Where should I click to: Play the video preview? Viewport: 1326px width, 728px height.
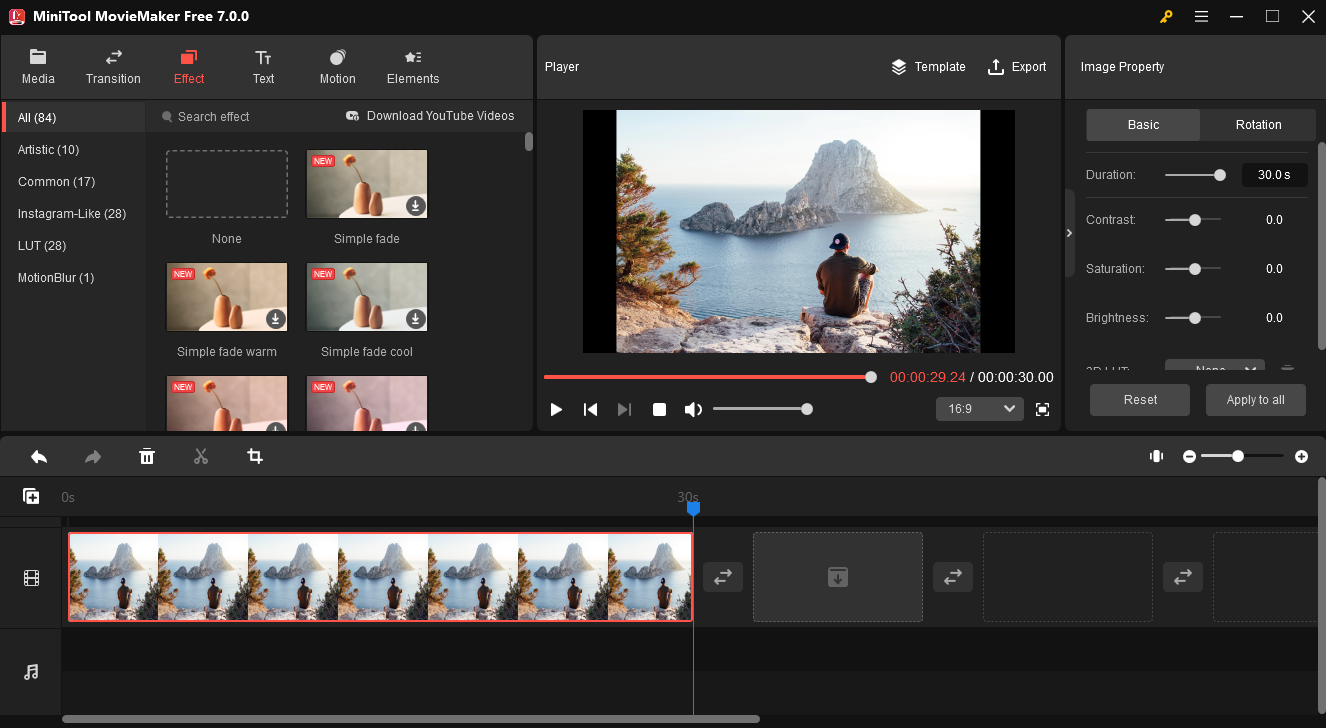pos(556,409)
